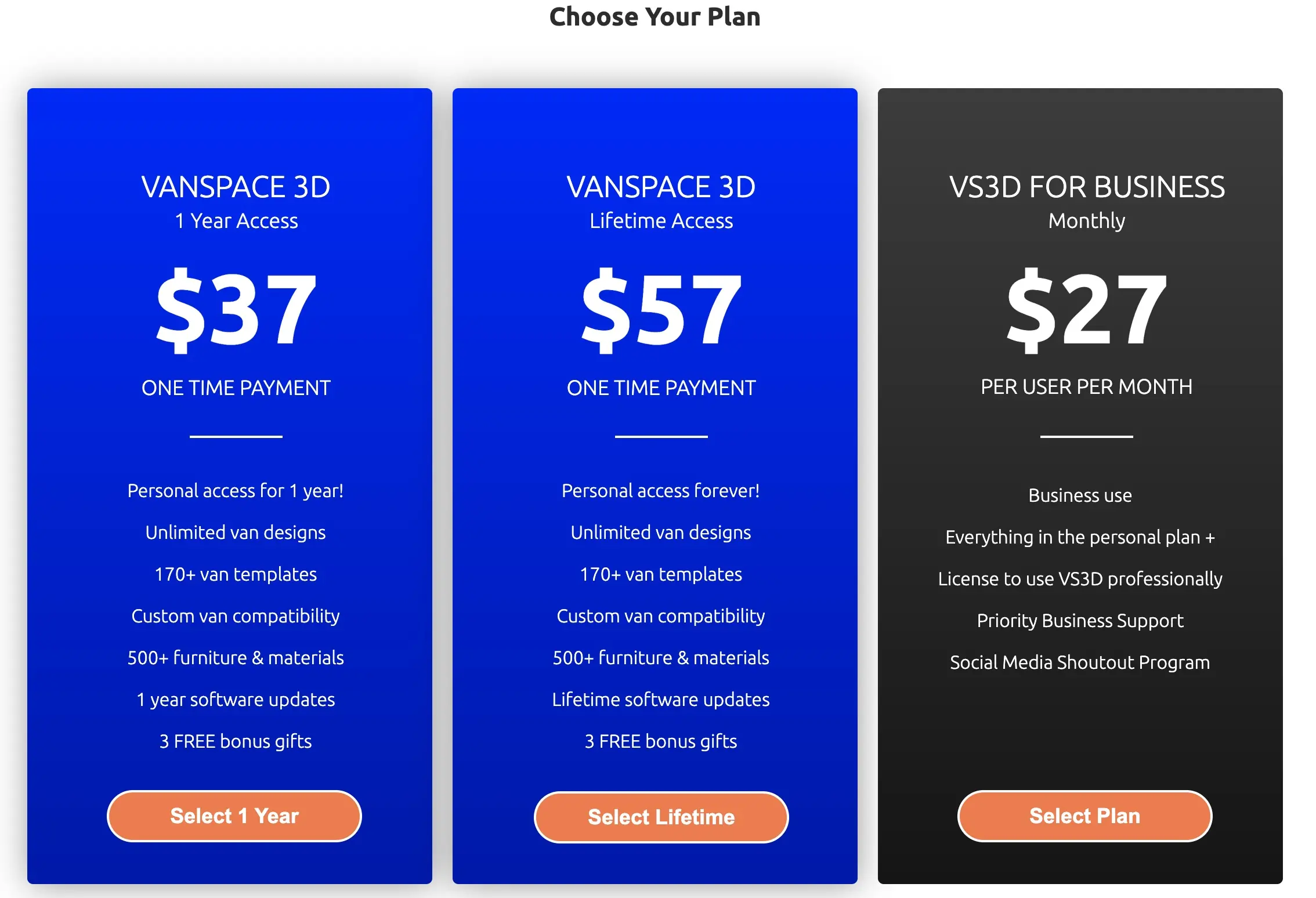Click the Choose Your Plan heading
Viewport: 1316px width, 898px height.
coord(656,17)
